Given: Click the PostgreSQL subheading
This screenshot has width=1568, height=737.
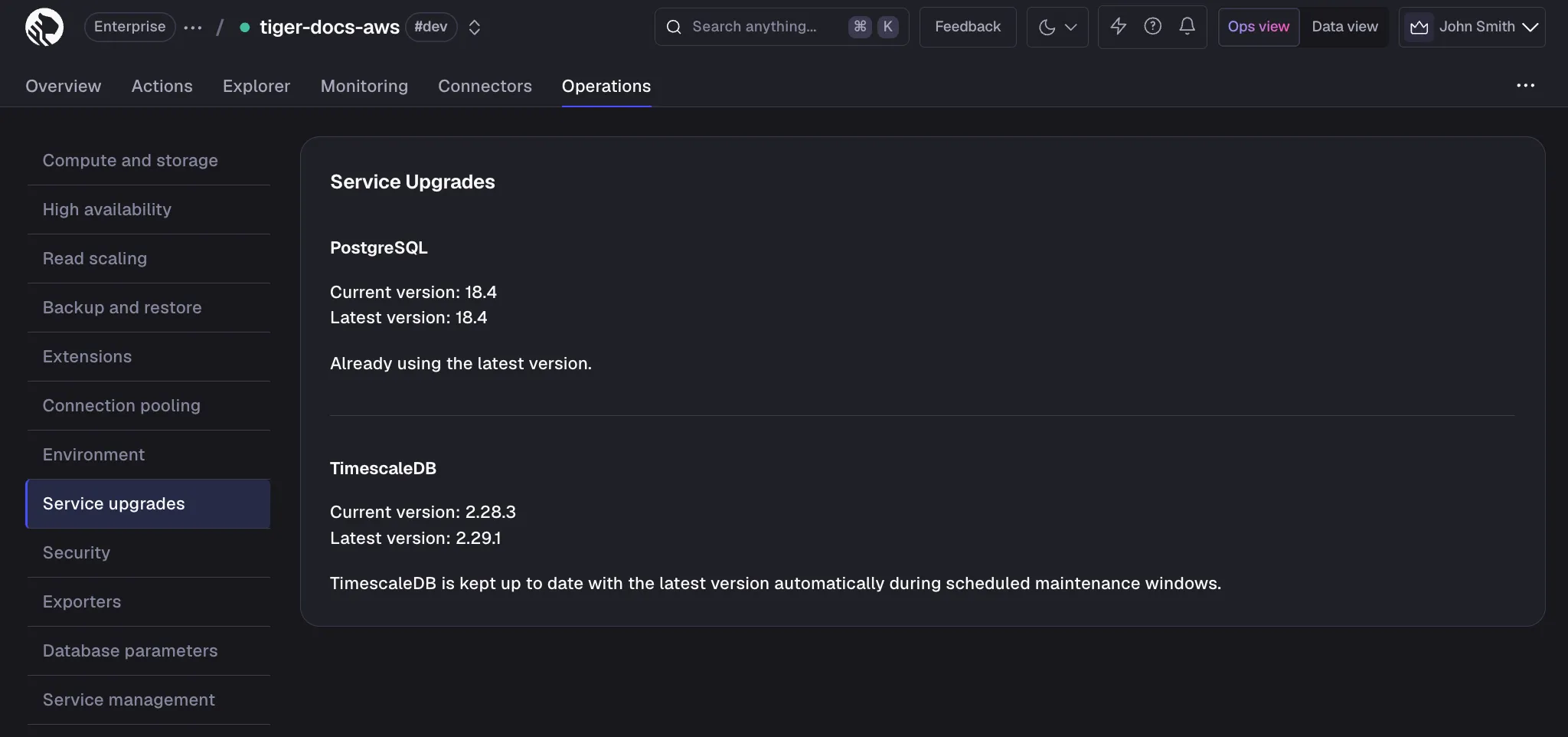Looking at the screenshot, I should [378, 247].
